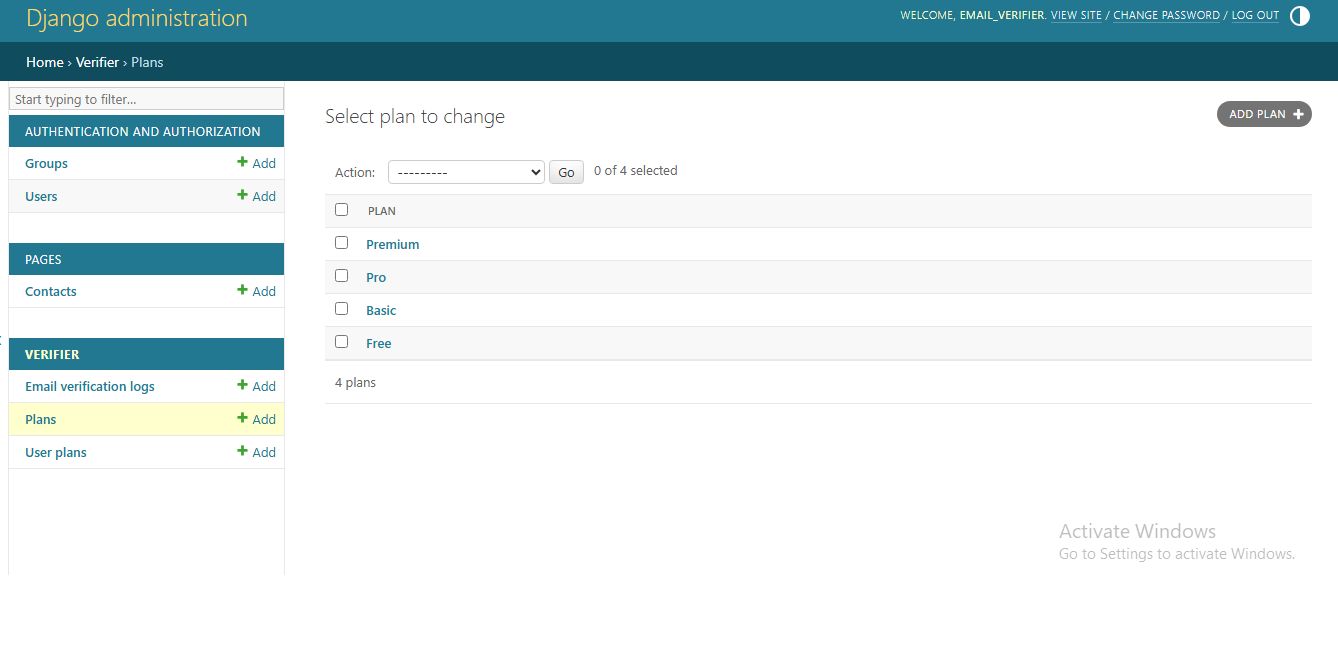Click VIEW SITE link
Screen dimensions: 1338x661
1076,15
